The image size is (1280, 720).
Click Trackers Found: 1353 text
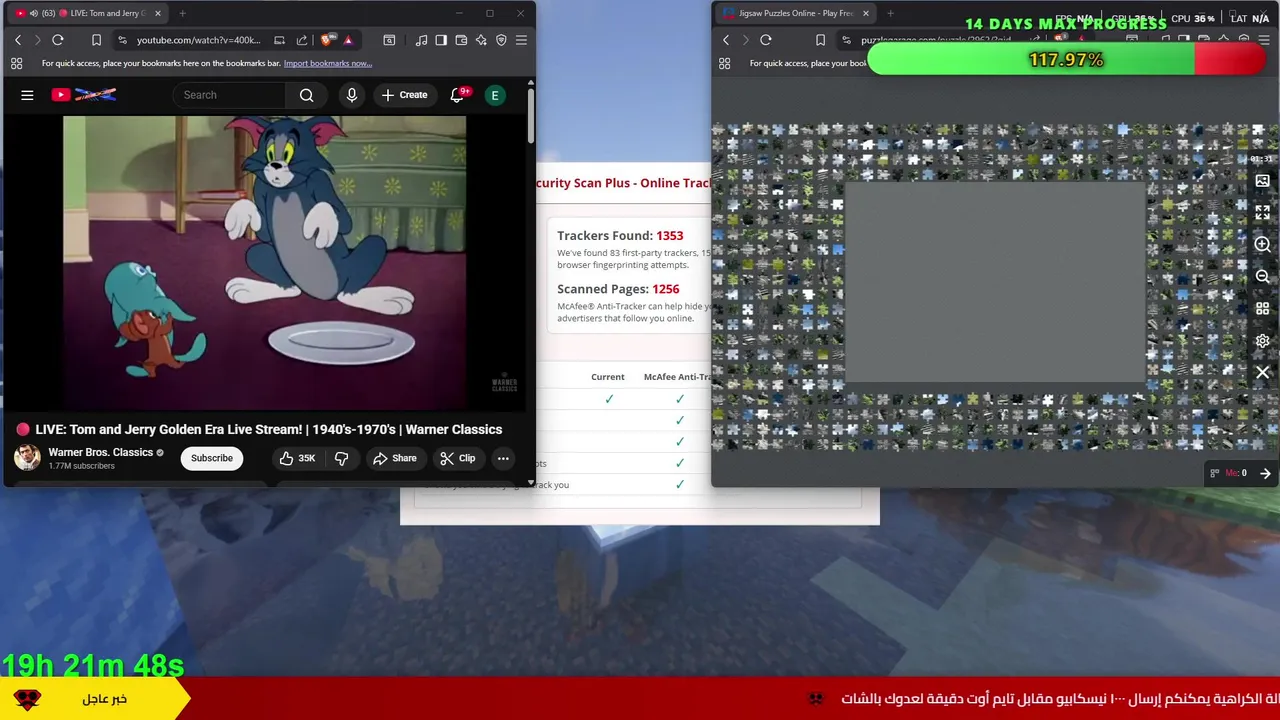coord(620,235)
